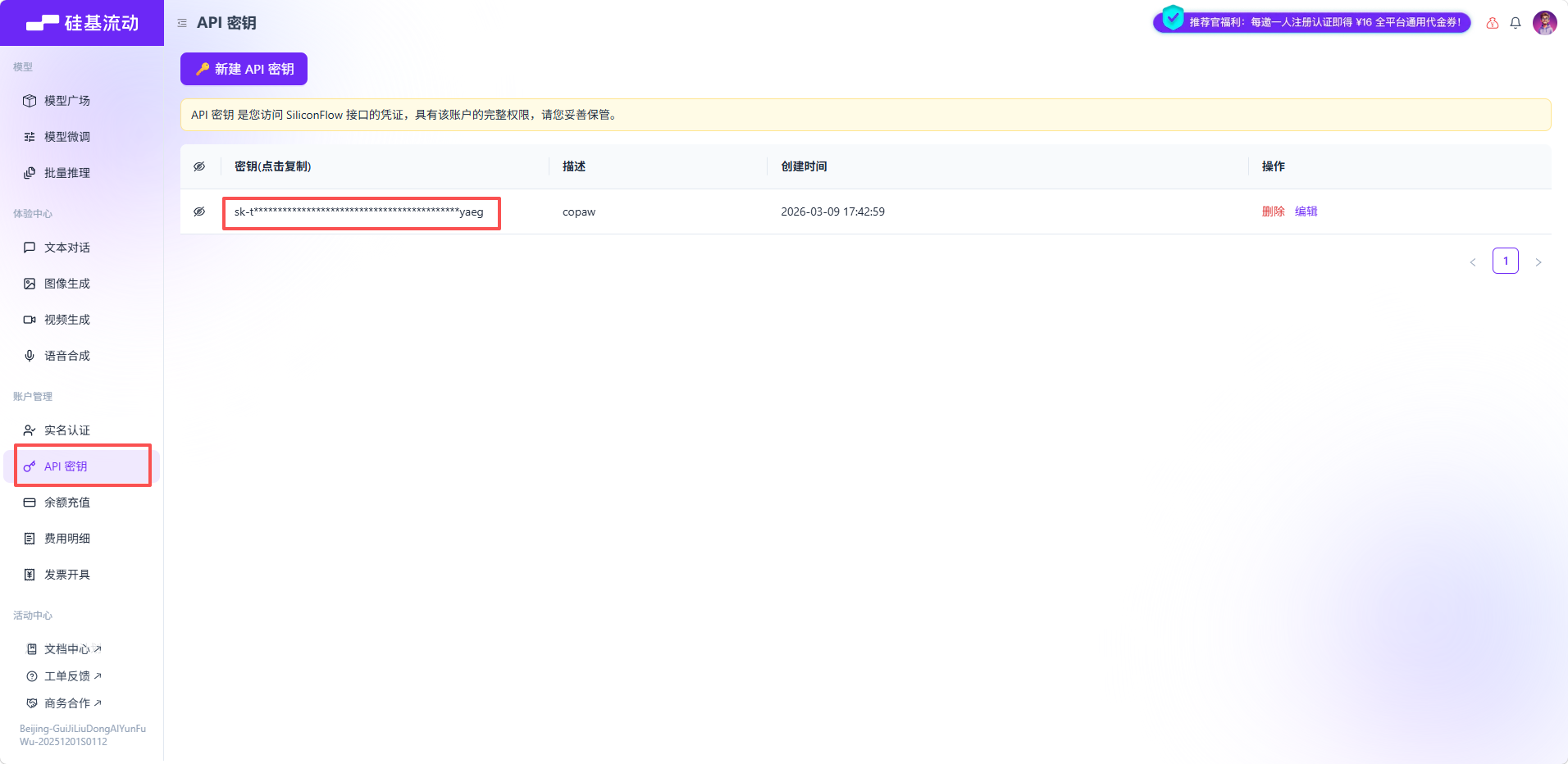Select 余额充值 menu item
1568x764 pixels.
pos(67,503)
